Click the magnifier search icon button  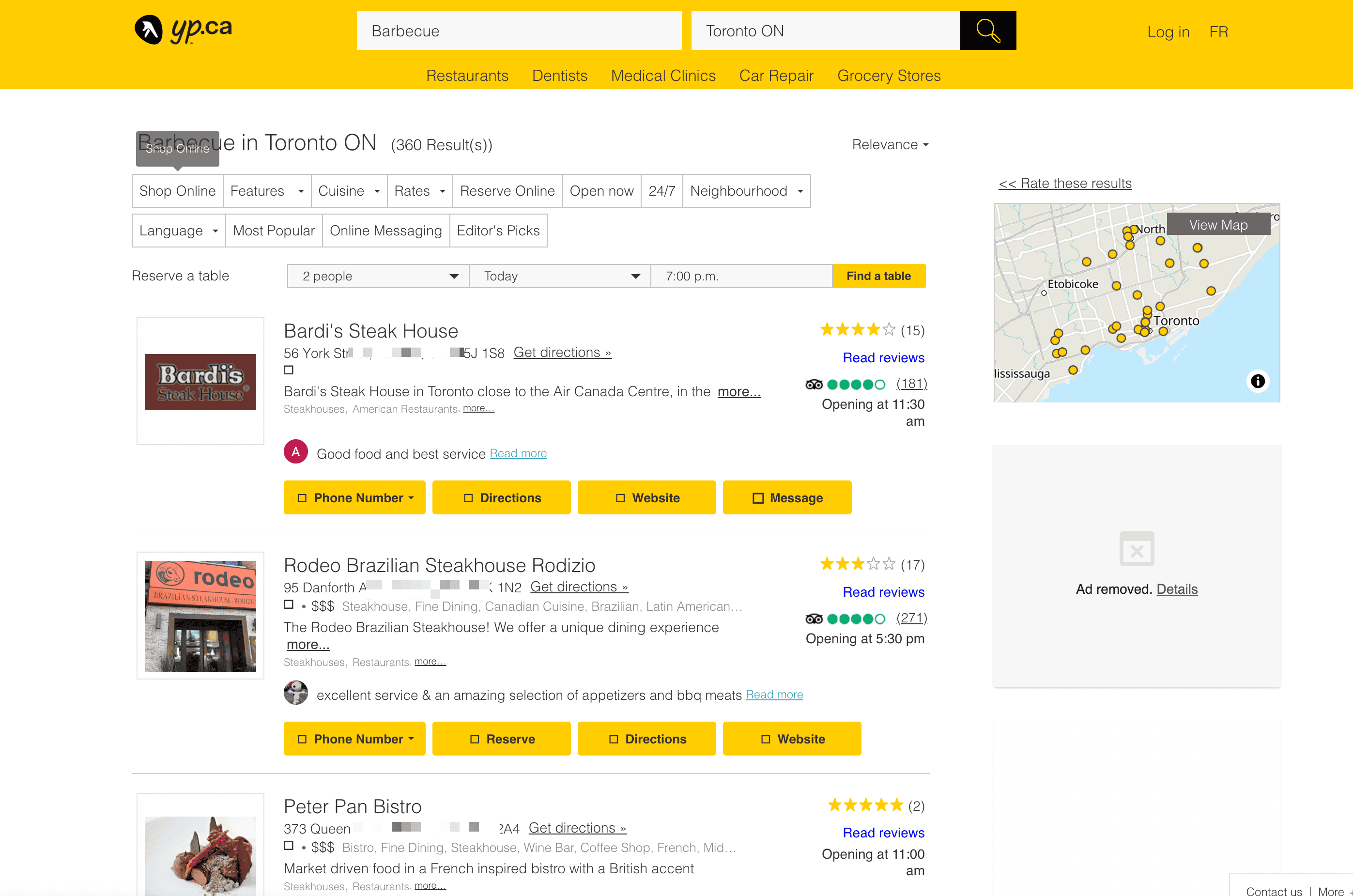point(987,31)
